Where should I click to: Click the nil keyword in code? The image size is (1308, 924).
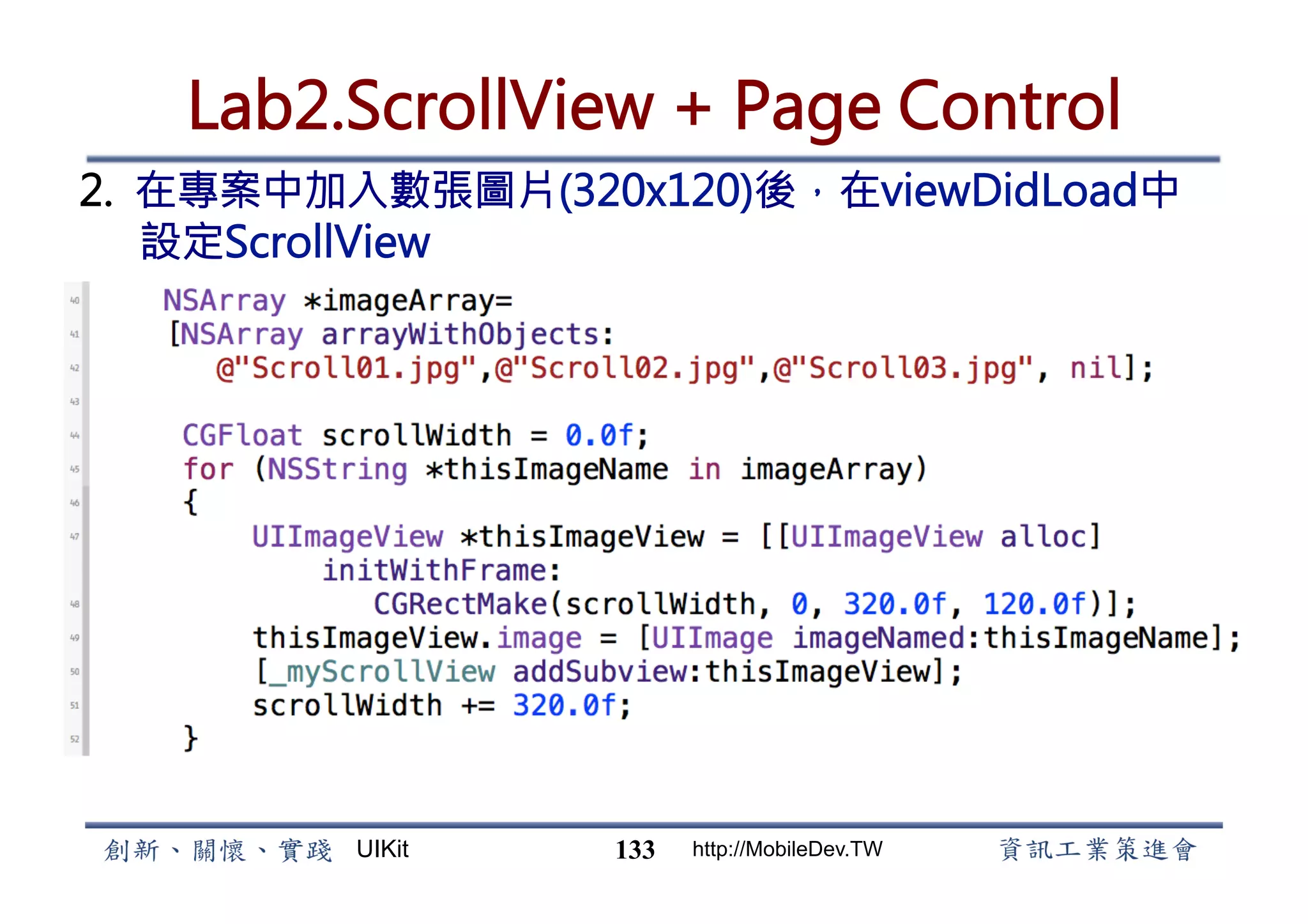tap(1096, 368)
